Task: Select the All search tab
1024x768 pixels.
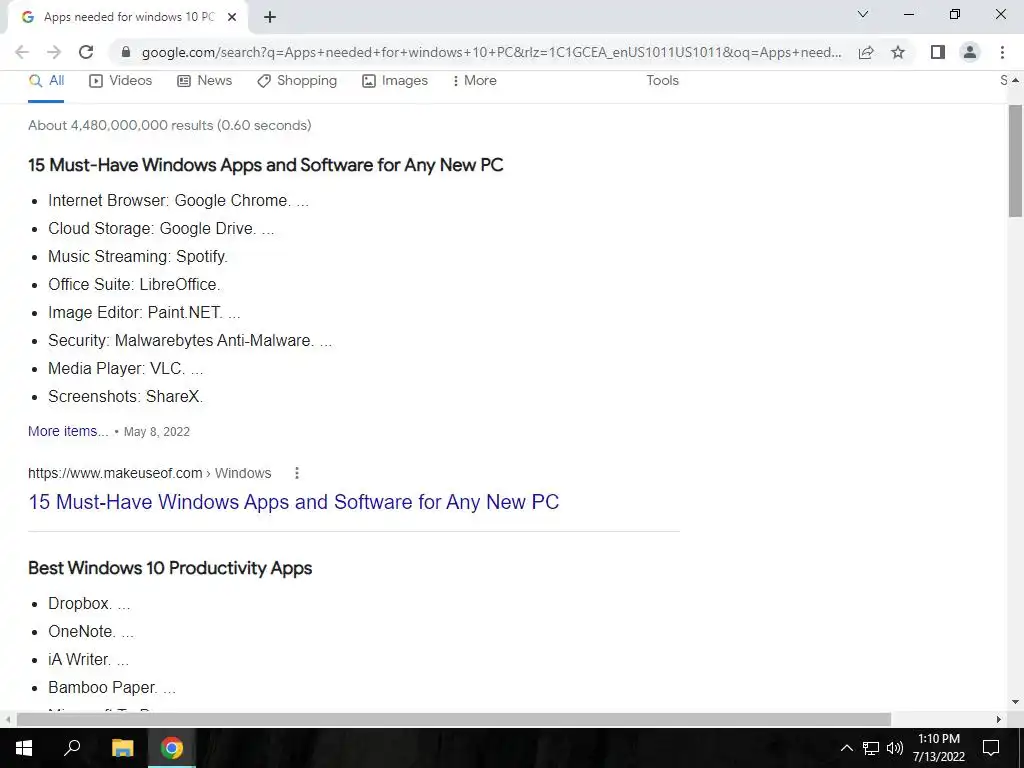Action: point(46,81)
